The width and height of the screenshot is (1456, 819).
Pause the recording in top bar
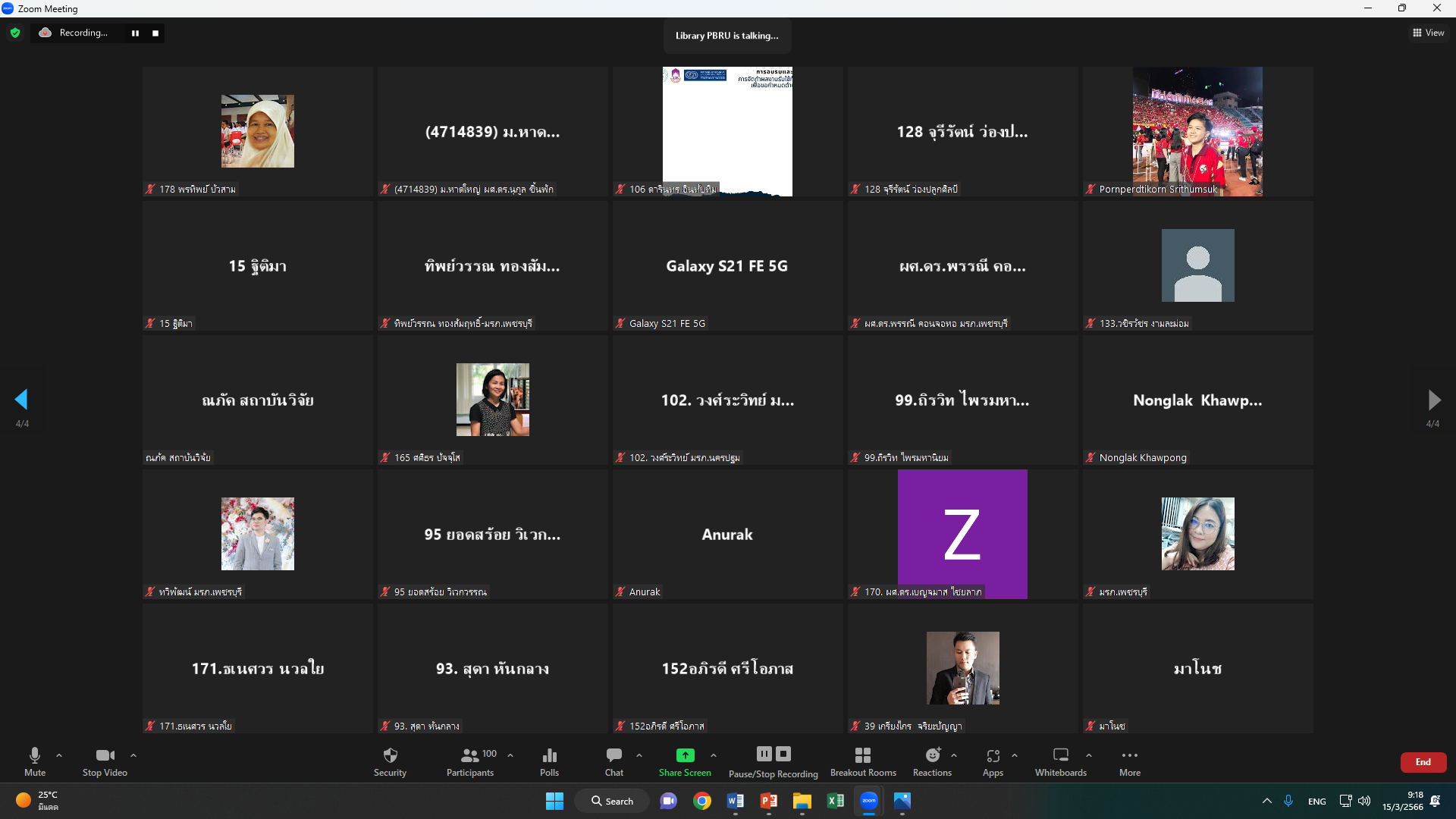click(x=135, y=33)
